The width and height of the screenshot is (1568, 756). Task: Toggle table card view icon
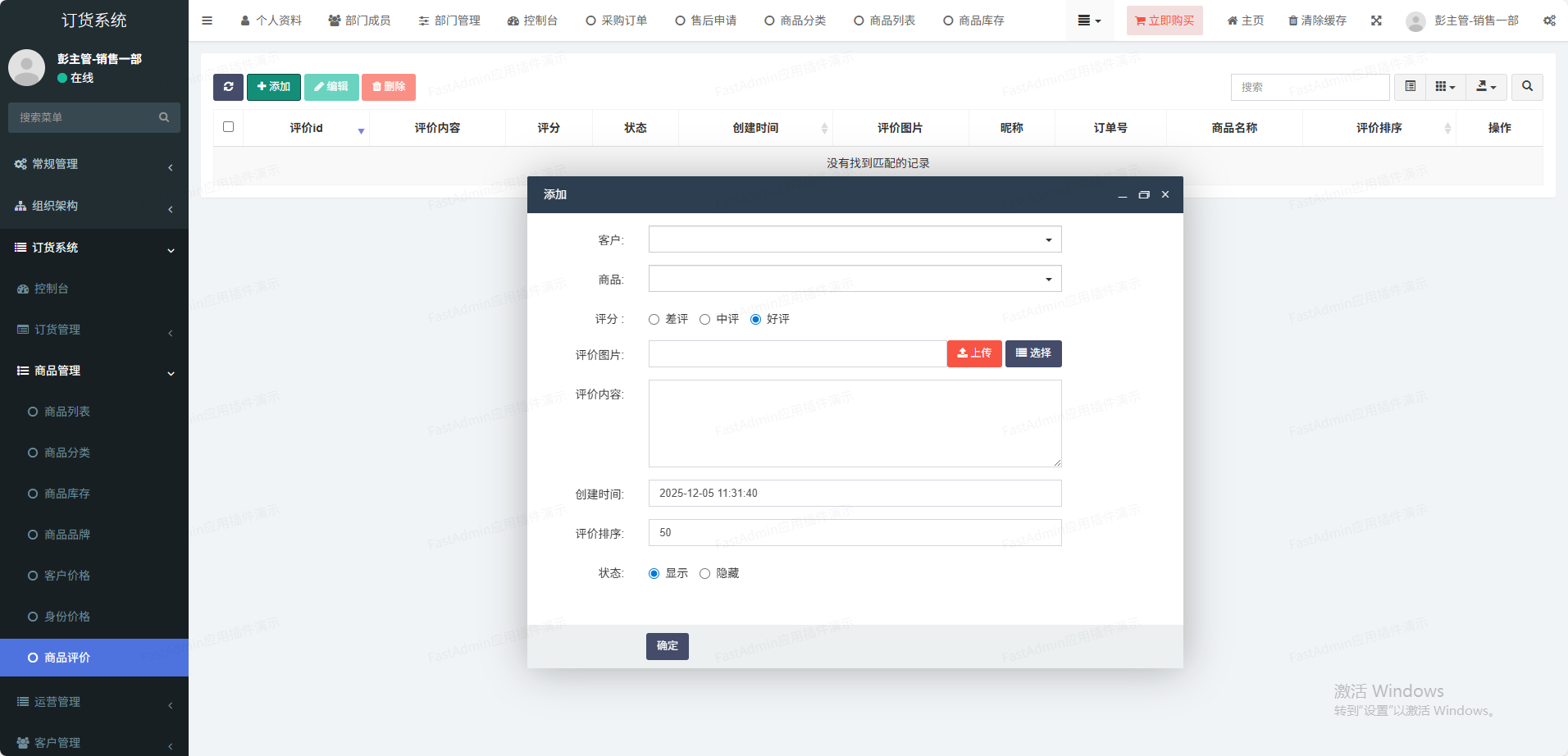(x=1410, y=87)
